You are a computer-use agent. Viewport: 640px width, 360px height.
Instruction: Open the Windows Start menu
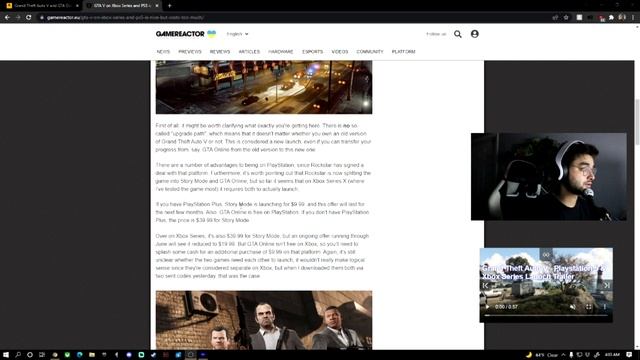coord(6,355)
